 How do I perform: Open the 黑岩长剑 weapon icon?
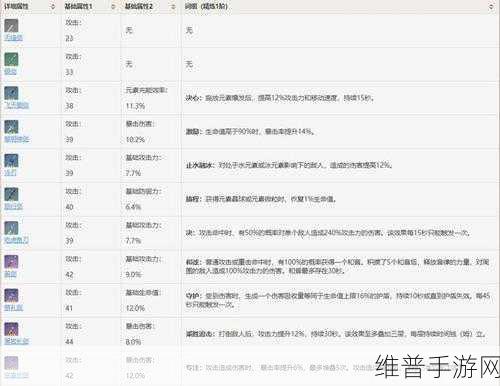point(11,329)
